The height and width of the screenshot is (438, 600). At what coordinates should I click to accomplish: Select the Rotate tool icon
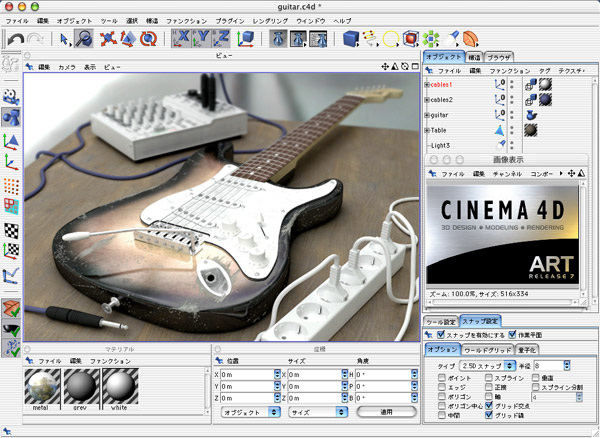coord(148,39)
